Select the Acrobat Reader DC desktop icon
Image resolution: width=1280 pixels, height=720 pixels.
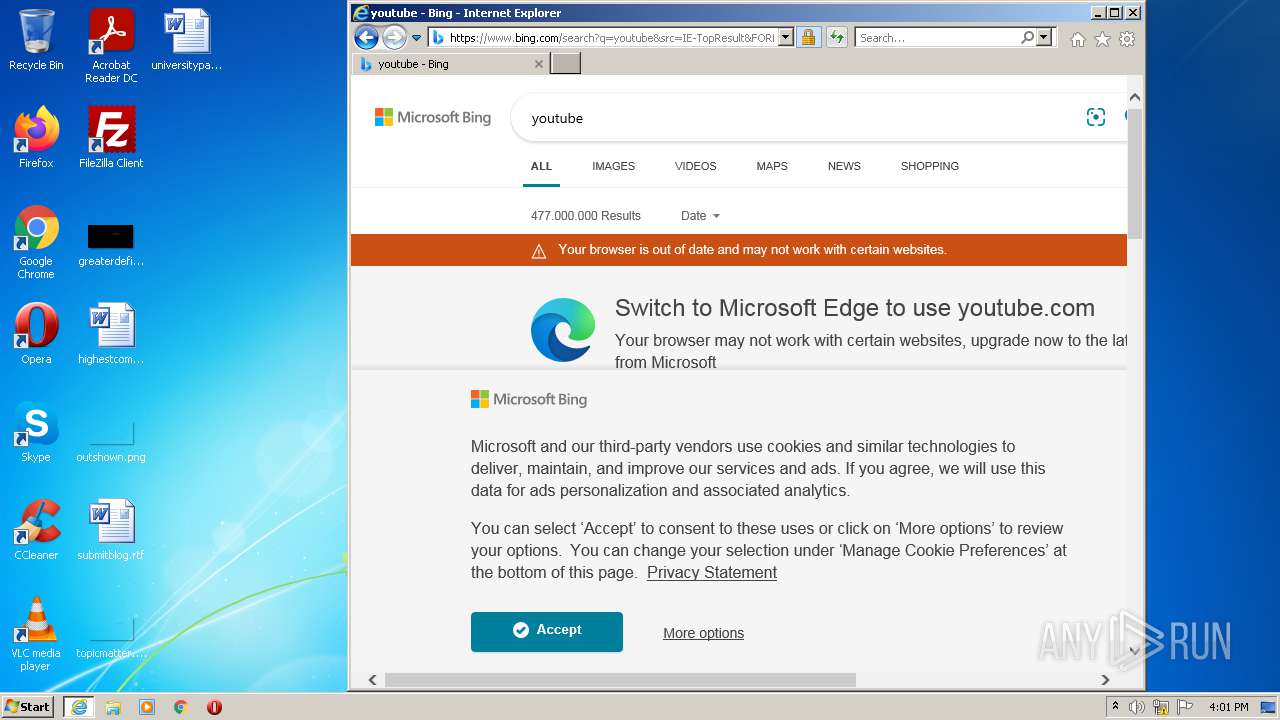tap(111, 46)
